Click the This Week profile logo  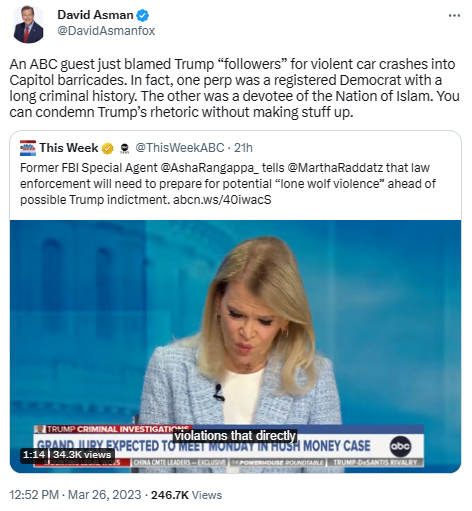(x=28, y=148)
